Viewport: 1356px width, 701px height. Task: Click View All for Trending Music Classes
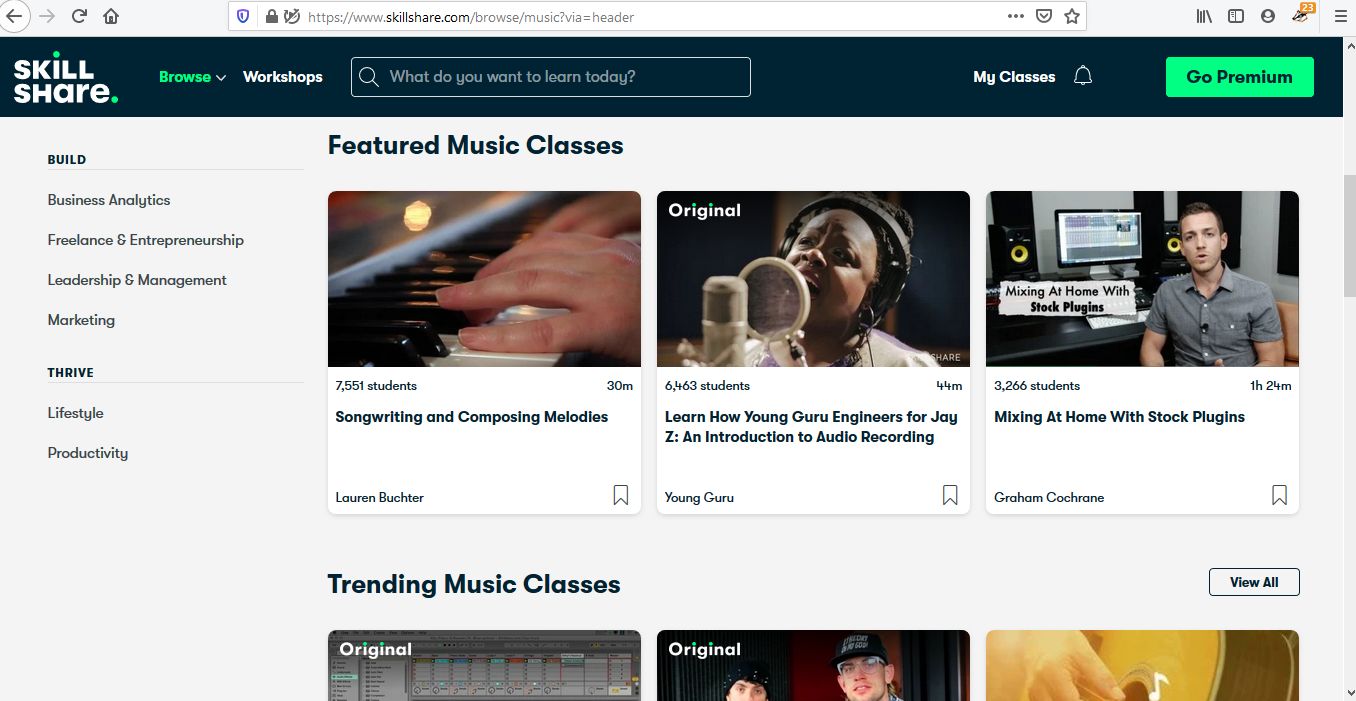click(1254, 582)
